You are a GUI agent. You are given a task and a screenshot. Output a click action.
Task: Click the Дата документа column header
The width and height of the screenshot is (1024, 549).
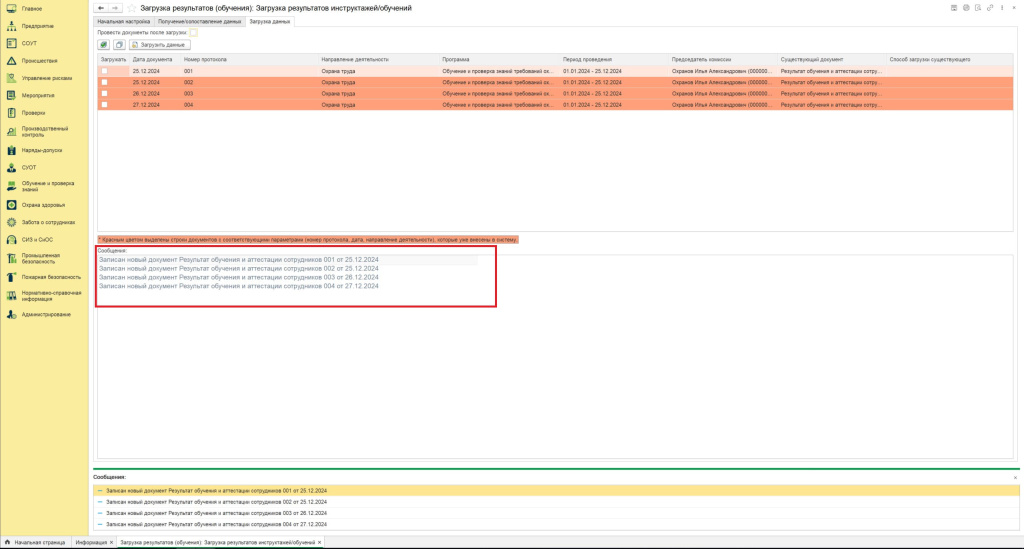click(x=155, y=59)
